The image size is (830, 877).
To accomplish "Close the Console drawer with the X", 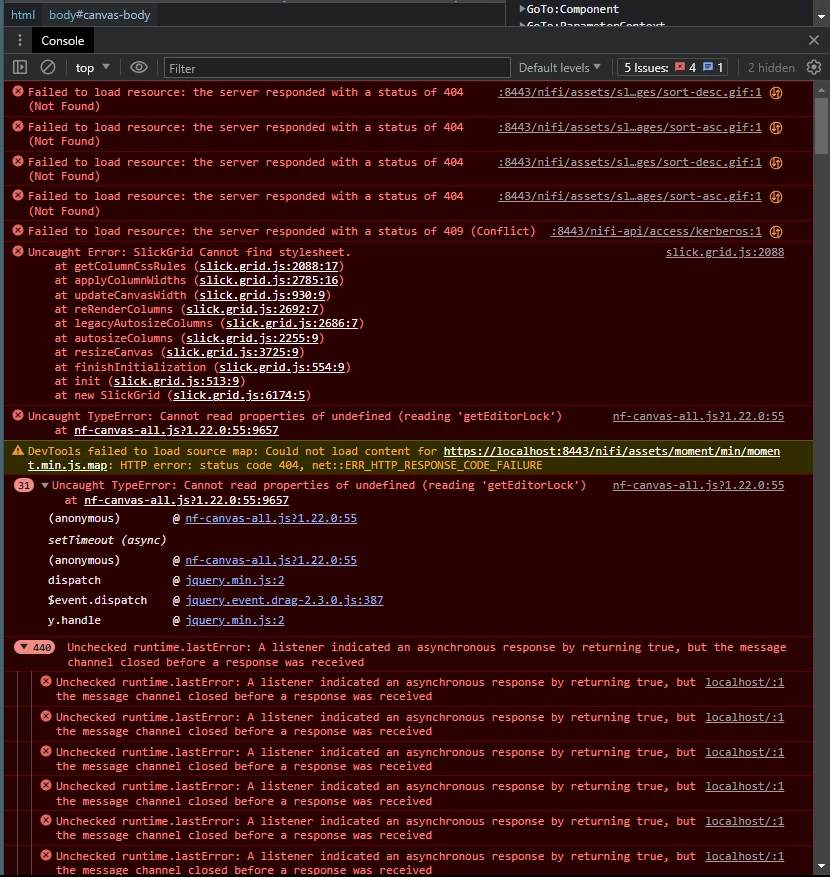I will tap(814, 40).
